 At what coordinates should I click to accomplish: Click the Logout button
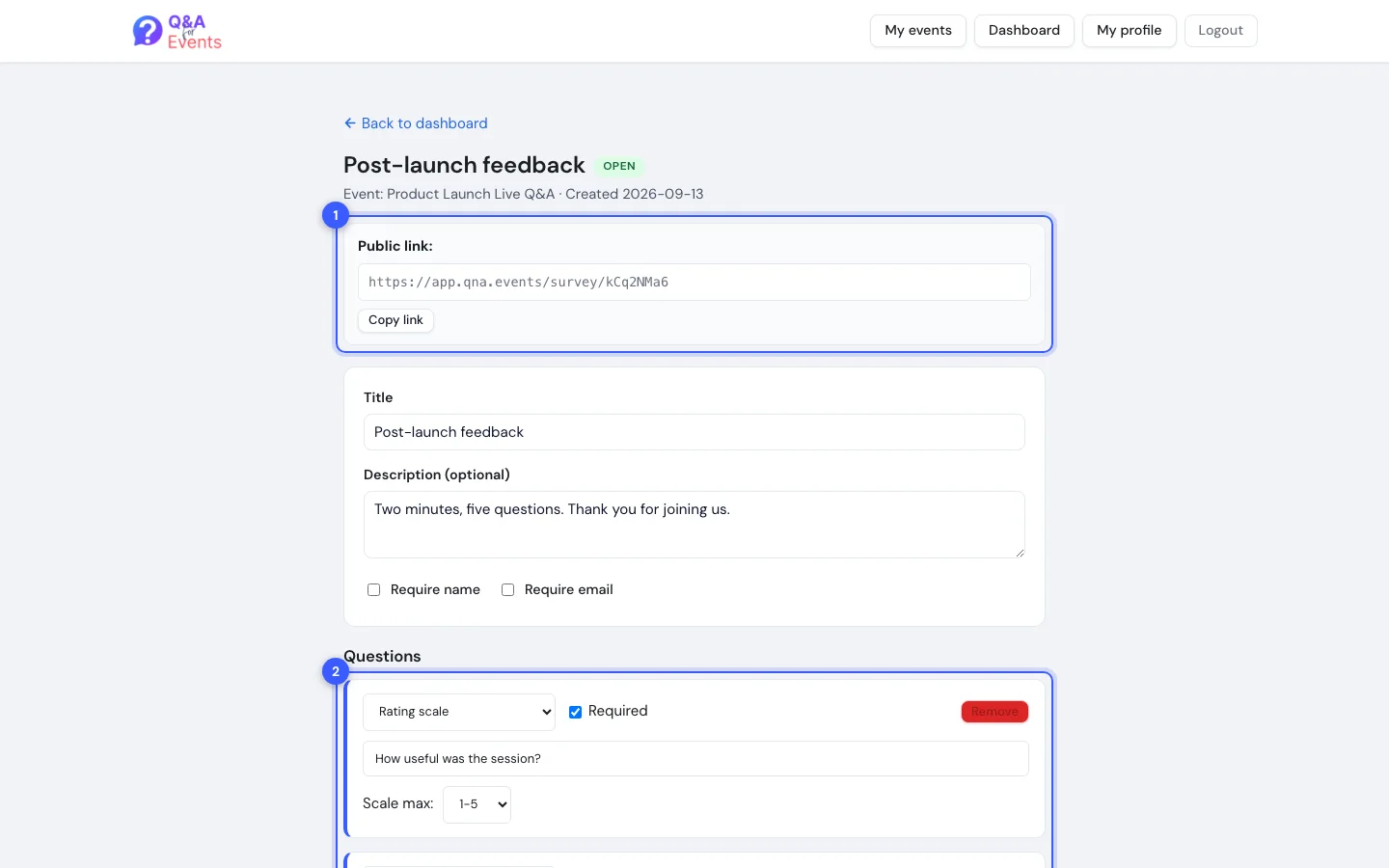click(x=1220, y=31)
